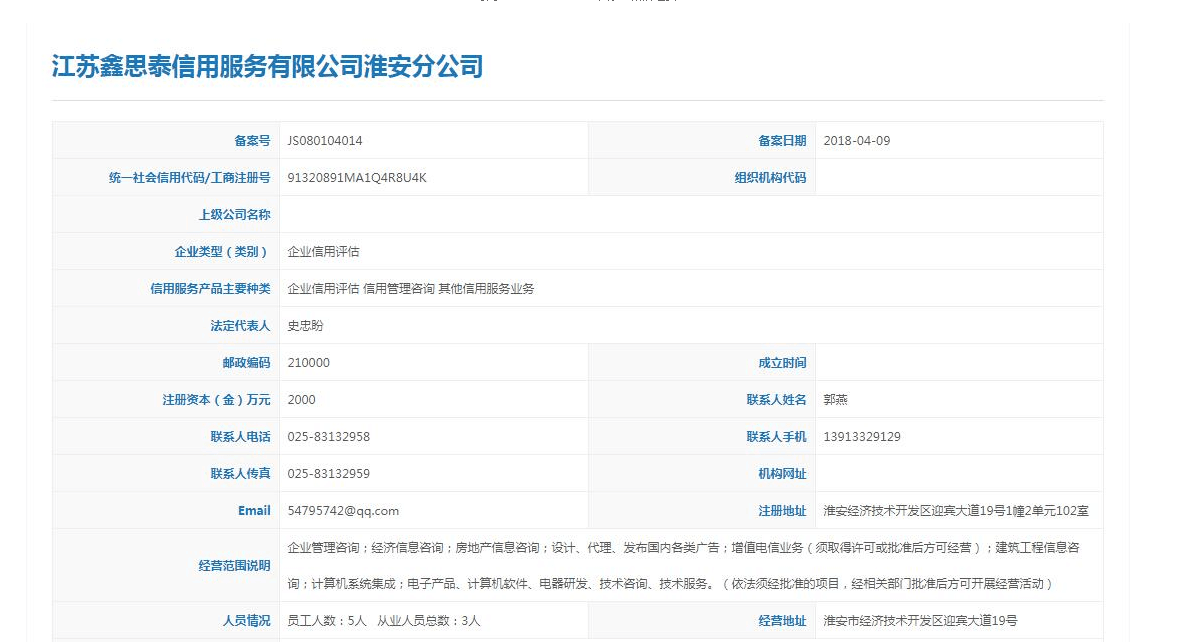Click the 上级公司名称 label
The width and height of the screenshot is (1202, 642).
click(235, 215)
